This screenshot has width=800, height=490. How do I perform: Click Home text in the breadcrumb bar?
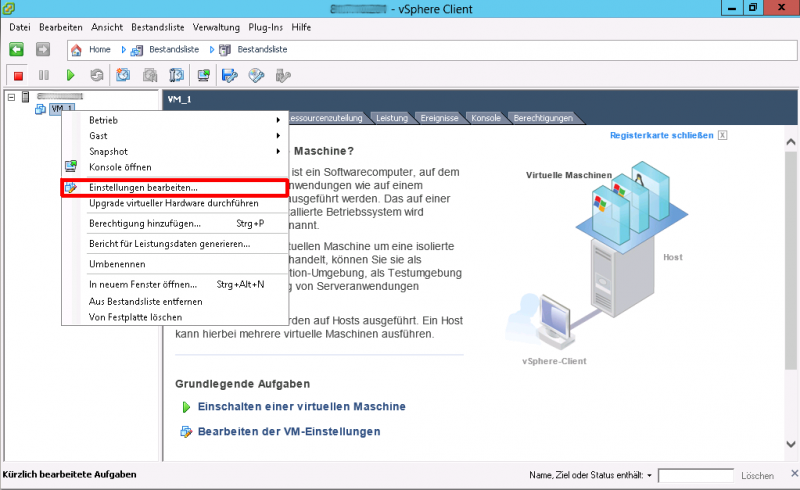[x=99, y=50]
